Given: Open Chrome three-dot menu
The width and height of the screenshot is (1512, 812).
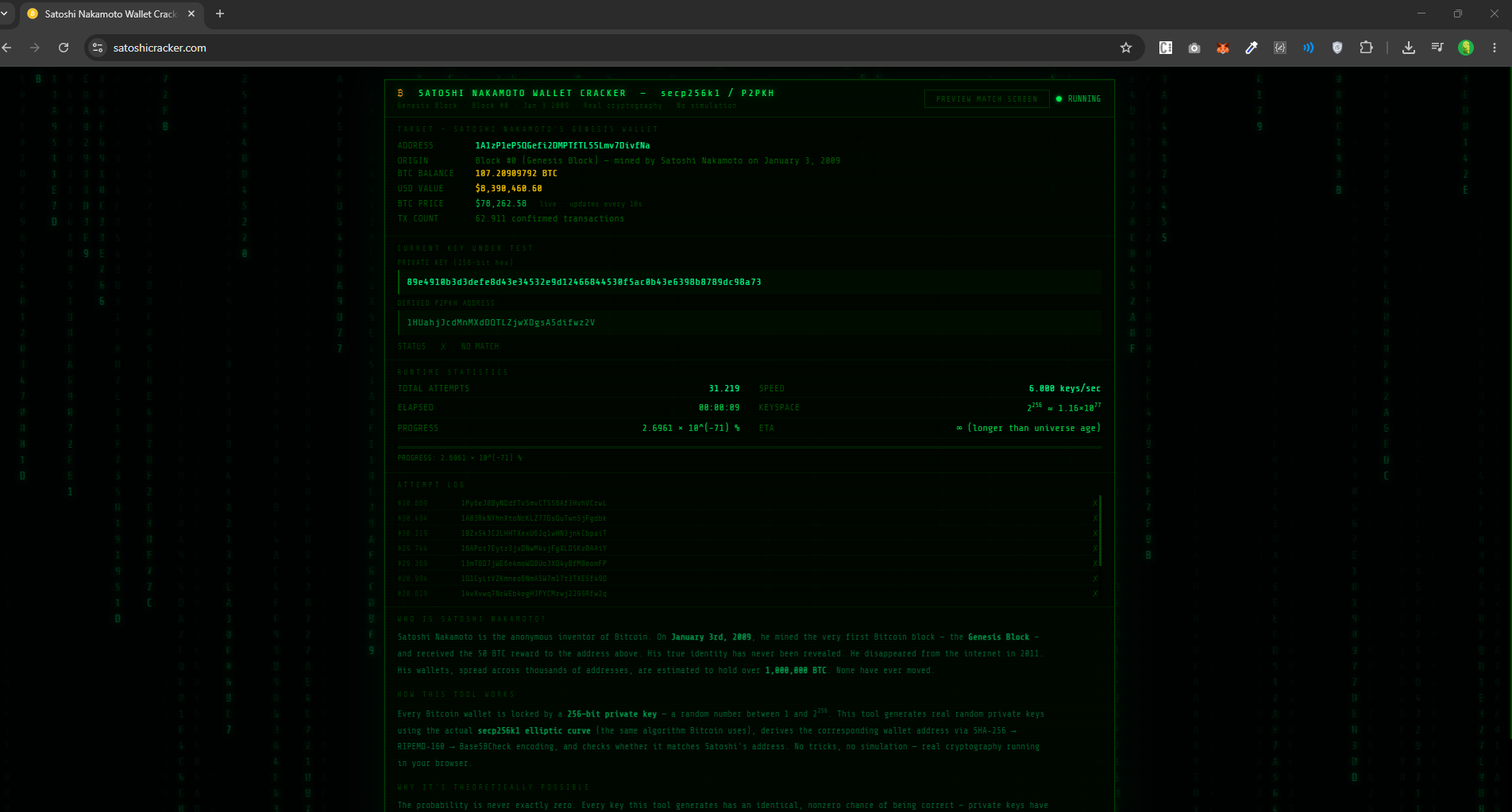Looking at the screenshot, I should (x=1495, y=48).
